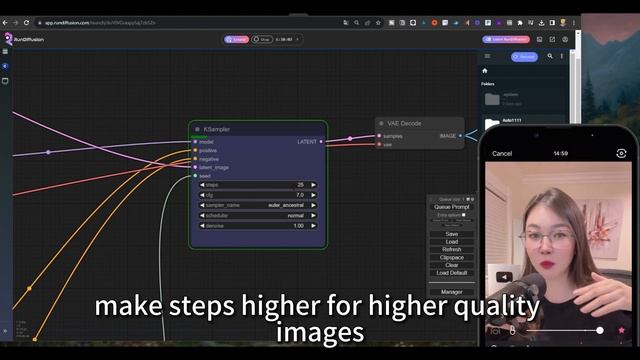Click Load Default button

coord(452,273)
